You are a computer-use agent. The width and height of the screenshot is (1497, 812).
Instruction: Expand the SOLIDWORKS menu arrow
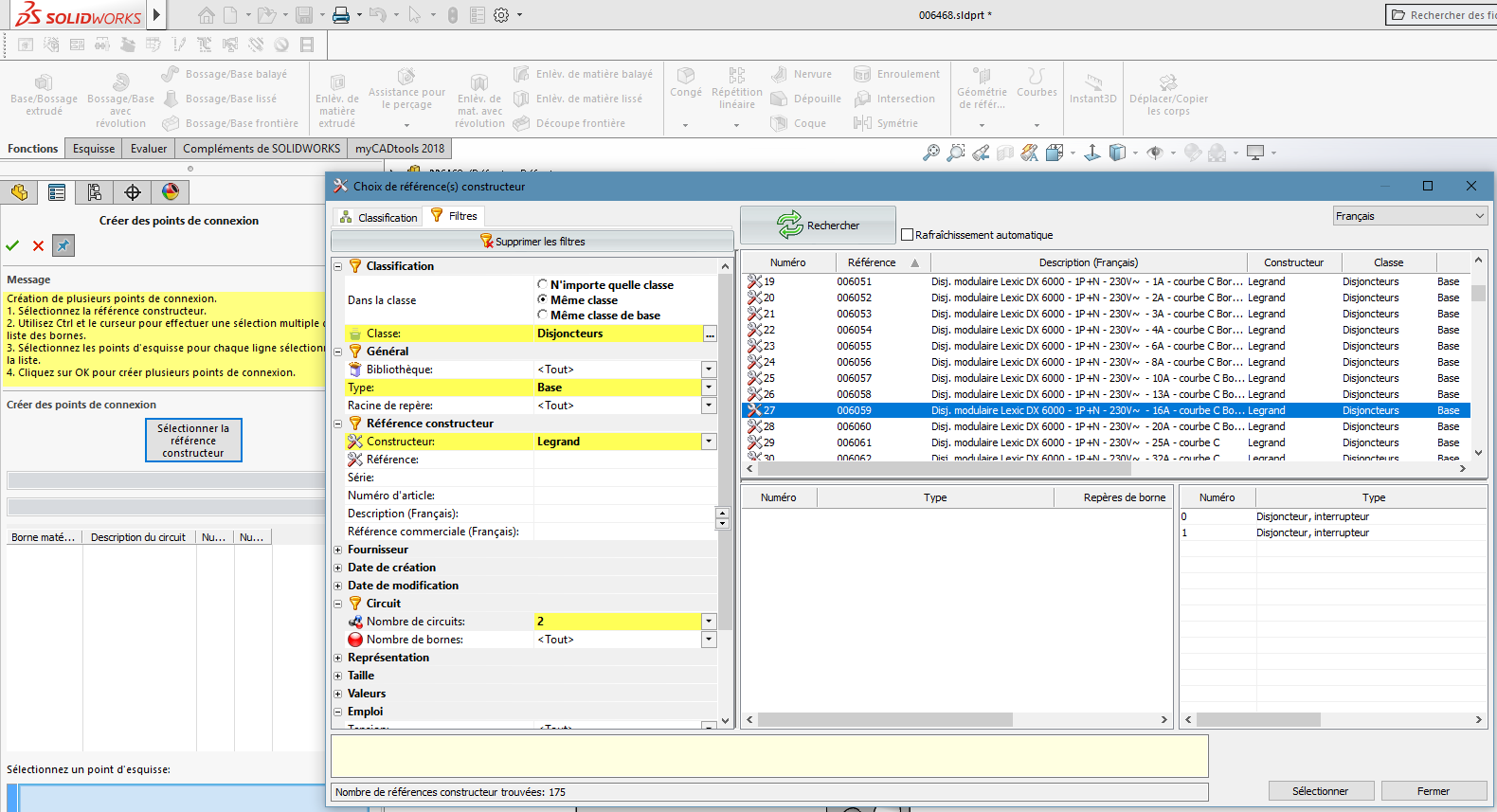156,15
